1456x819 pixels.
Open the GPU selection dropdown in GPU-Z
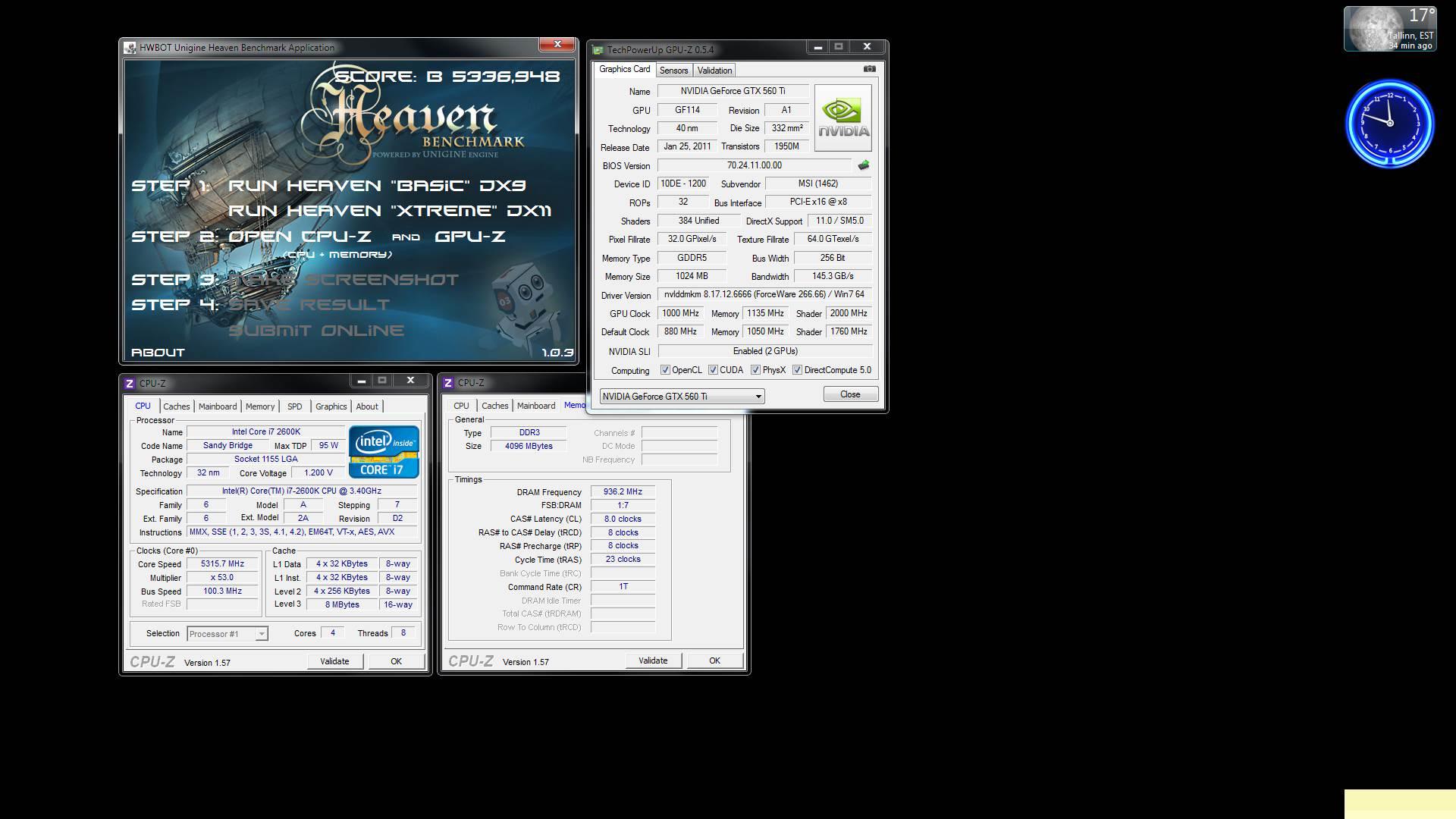[x=682, y=397]
